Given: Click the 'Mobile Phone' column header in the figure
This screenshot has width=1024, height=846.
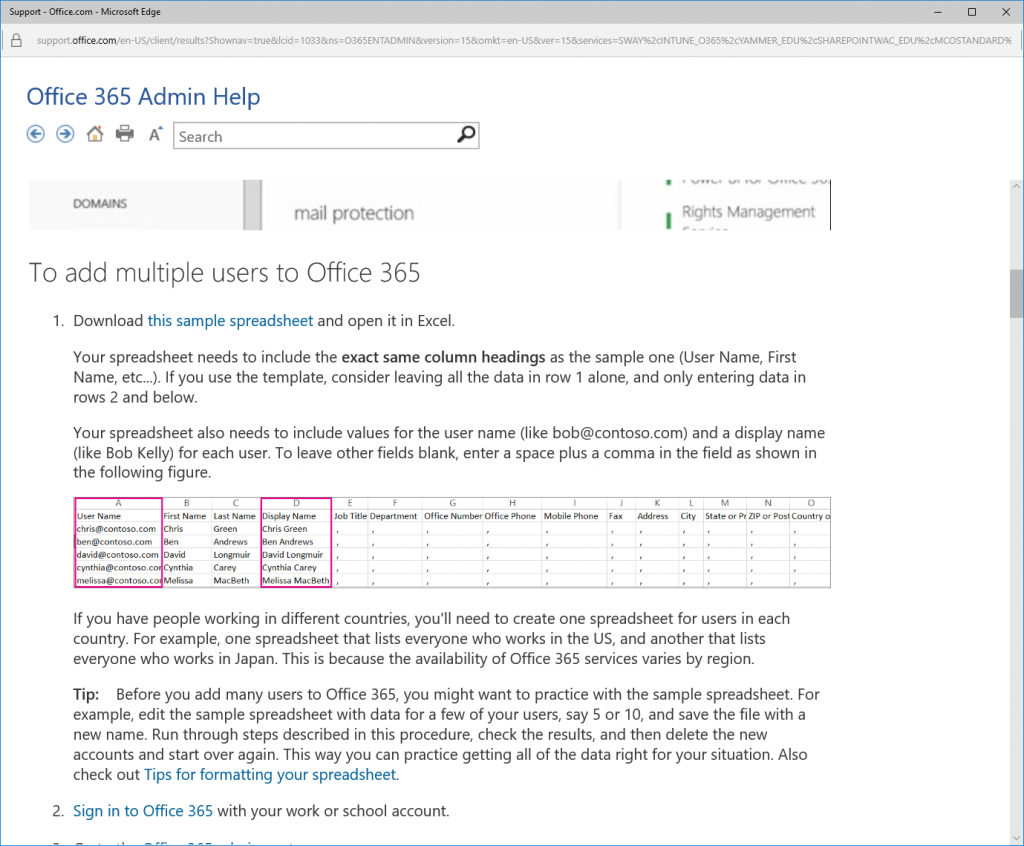Looking at the screenshot, I should coord(571,516).
